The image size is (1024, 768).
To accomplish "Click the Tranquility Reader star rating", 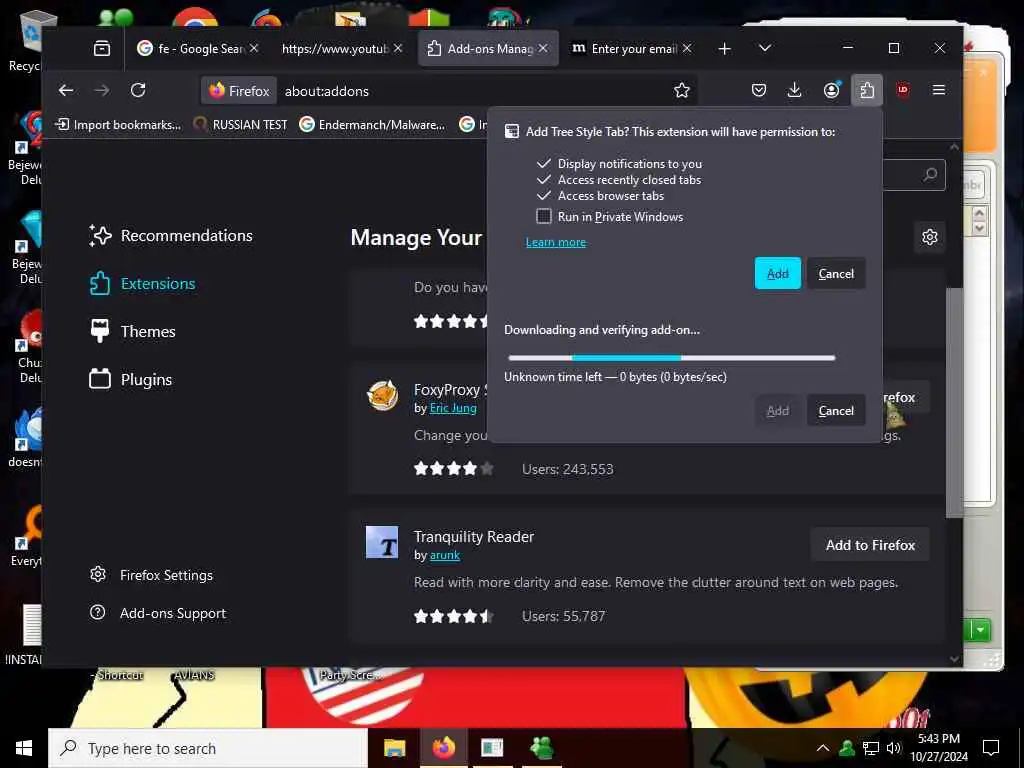I will 453,616.
